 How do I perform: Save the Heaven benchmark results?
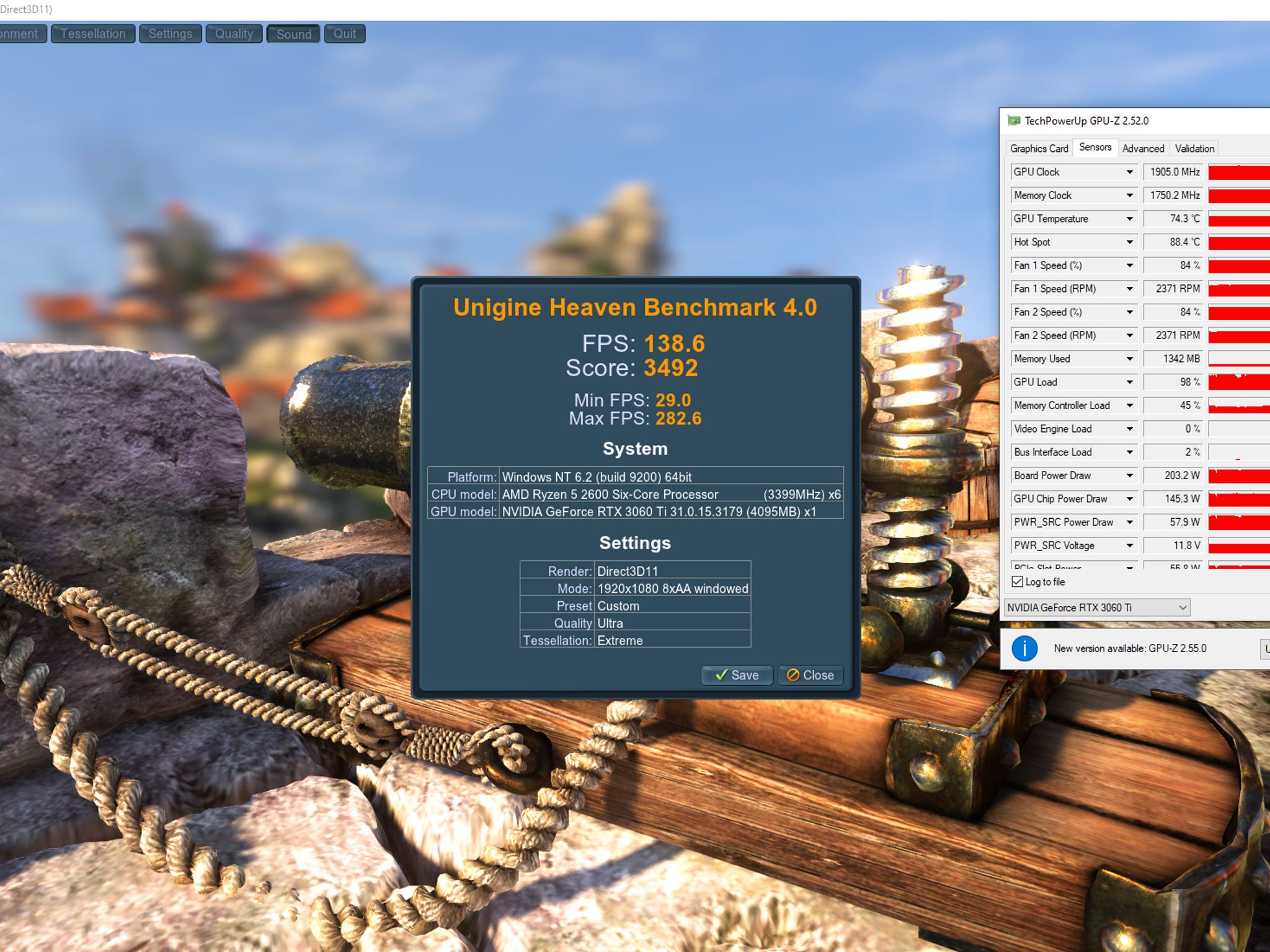click(x=737, y=675)
